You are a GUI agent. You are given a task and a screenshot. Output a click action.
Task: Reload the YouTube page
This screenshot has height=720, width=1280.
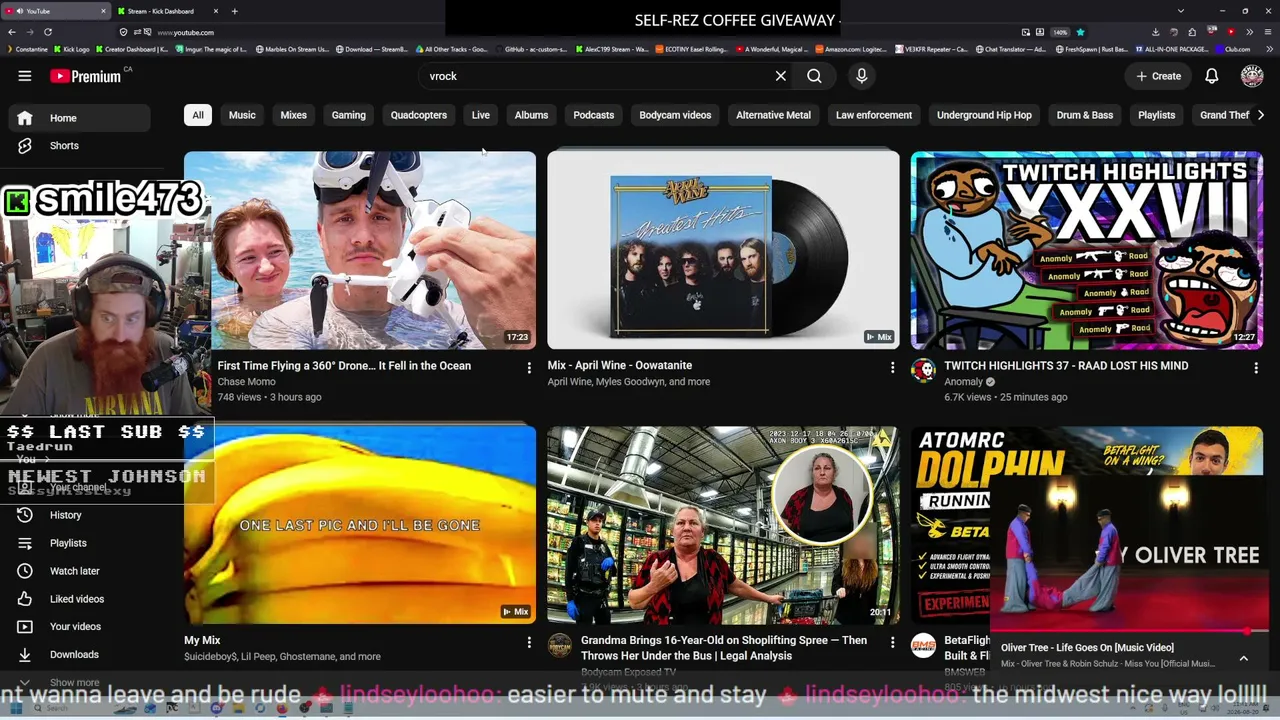tap(47, 32)
